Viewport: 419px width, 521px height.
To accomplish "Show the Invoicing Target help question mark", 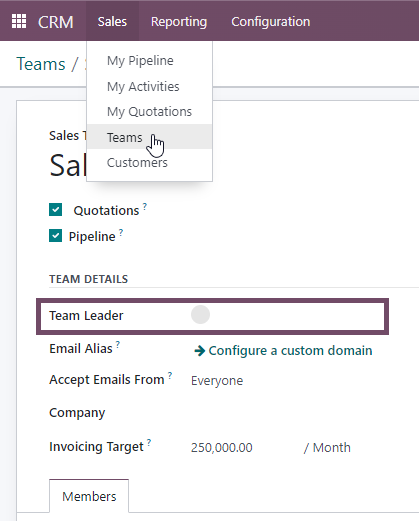I will pos(149,442).
